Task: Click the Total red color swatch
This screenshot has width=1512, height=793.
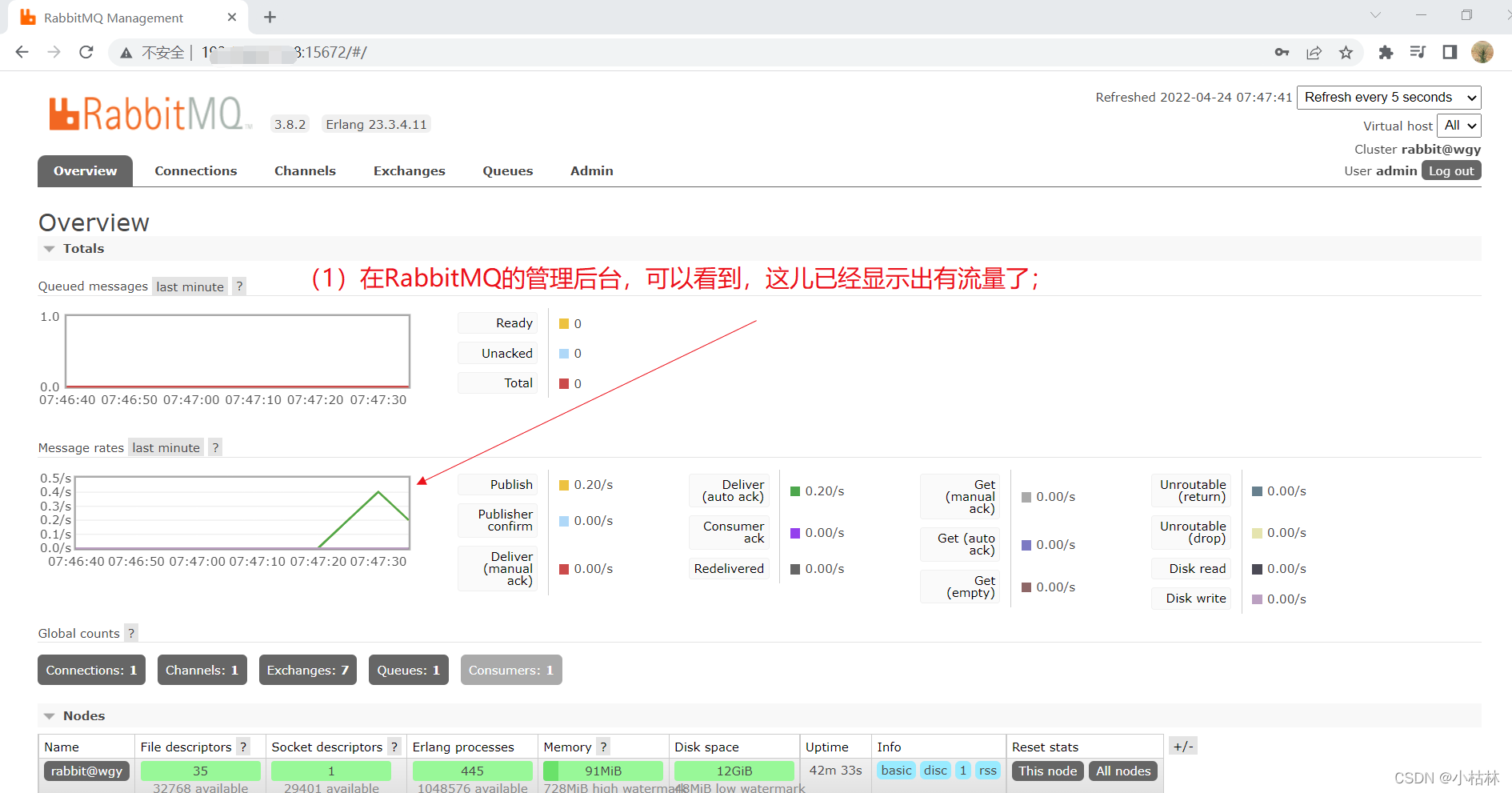Action: tap(564, 383)
